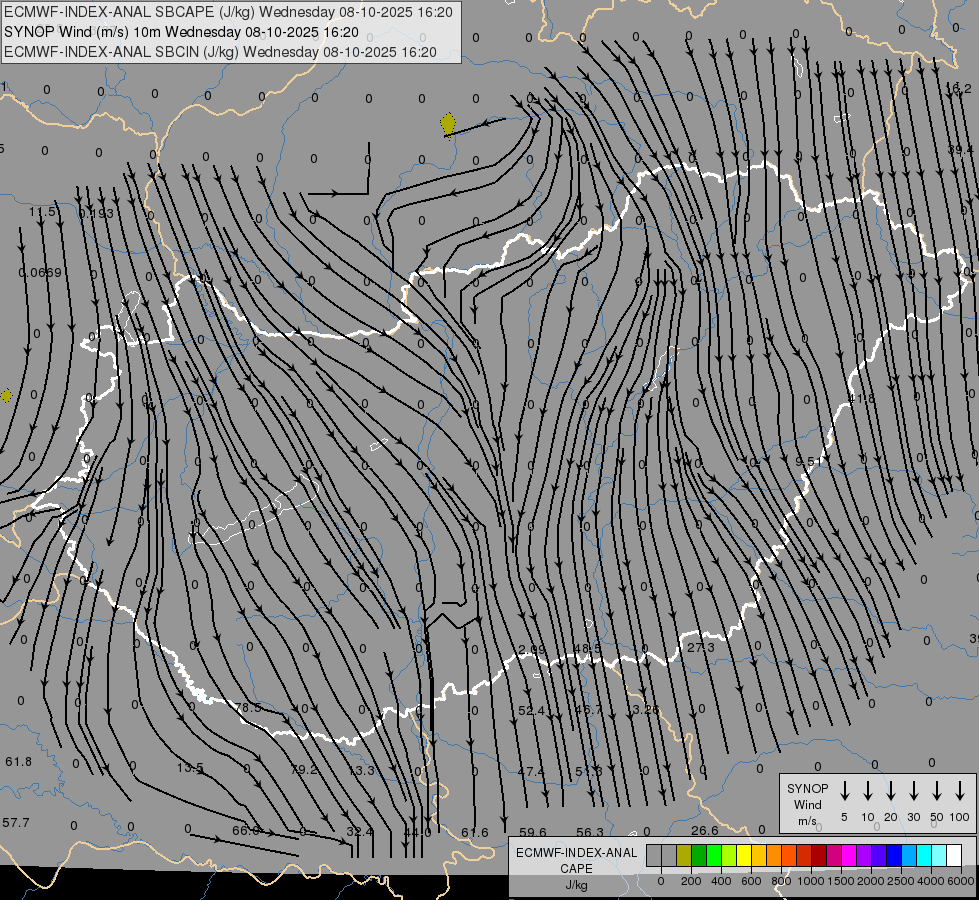The width and height of the screenshot is (979, 900).
Task: Pick the olive CAPE swatch left of 200
Action: click(x=684, y=855)
